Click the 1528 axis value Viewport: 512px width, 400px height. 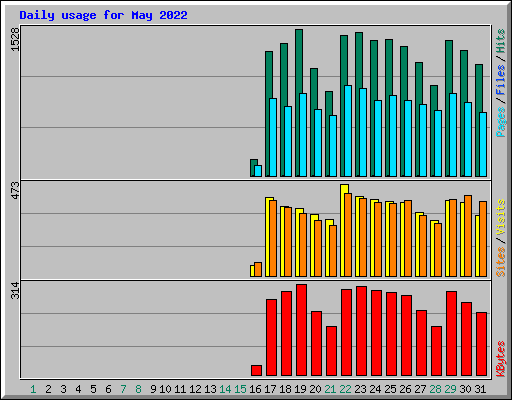coord(15,39)
